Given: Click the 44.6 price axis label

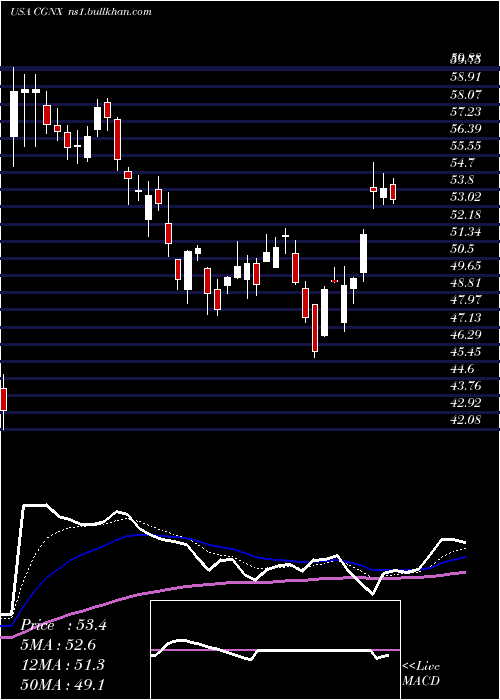Looking at the screenshot, I should [x=463, y=369].
